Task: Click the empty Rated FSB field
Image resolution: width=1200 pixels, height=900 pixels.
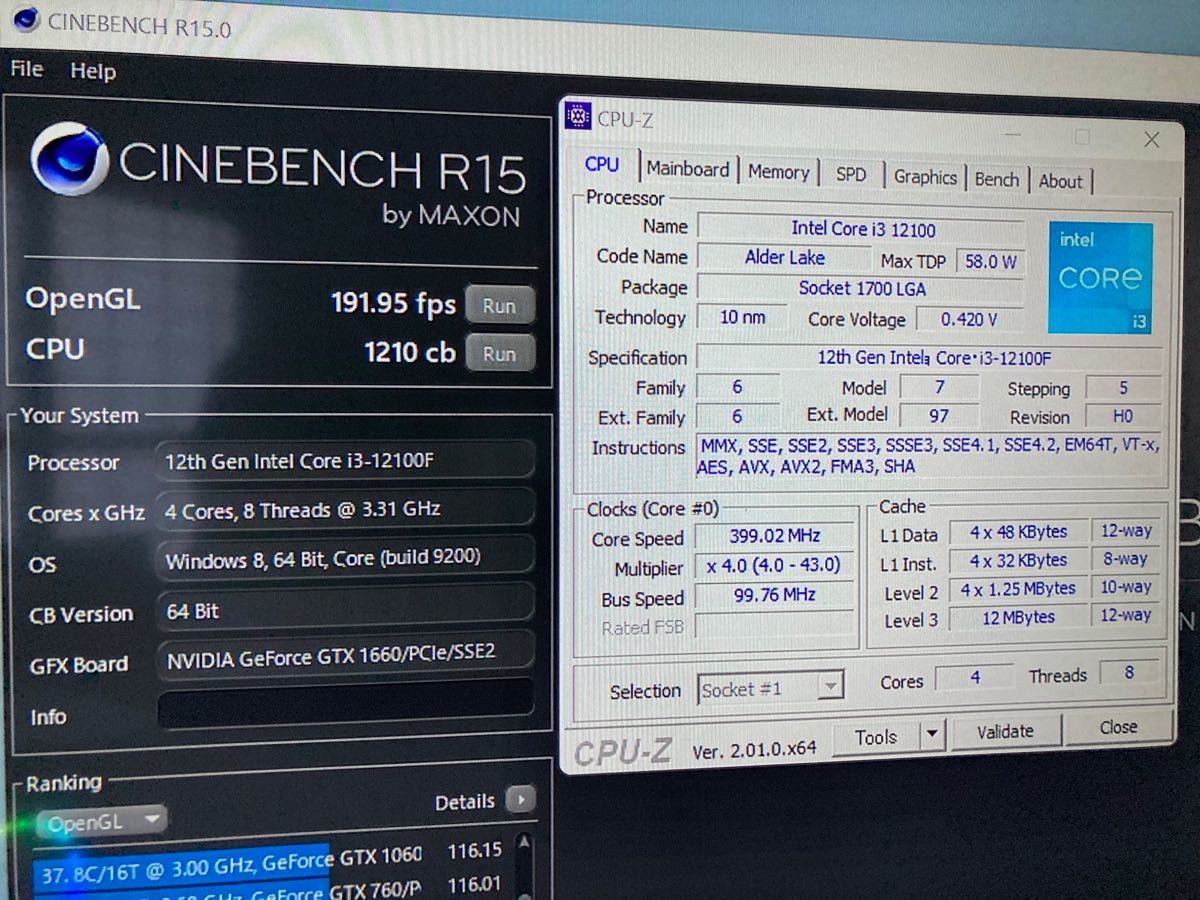Action: [775, 626]
